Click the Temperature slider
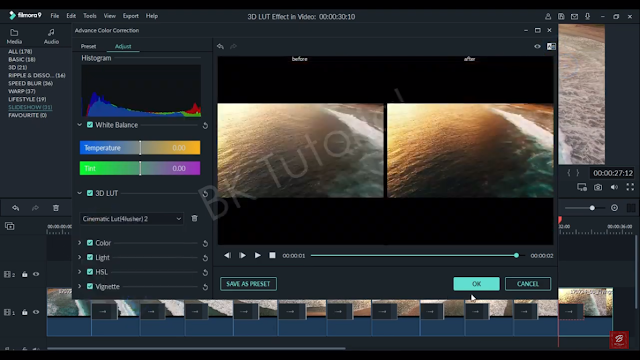The height and width of the screenshot is (360, 640). coord(140,148)
